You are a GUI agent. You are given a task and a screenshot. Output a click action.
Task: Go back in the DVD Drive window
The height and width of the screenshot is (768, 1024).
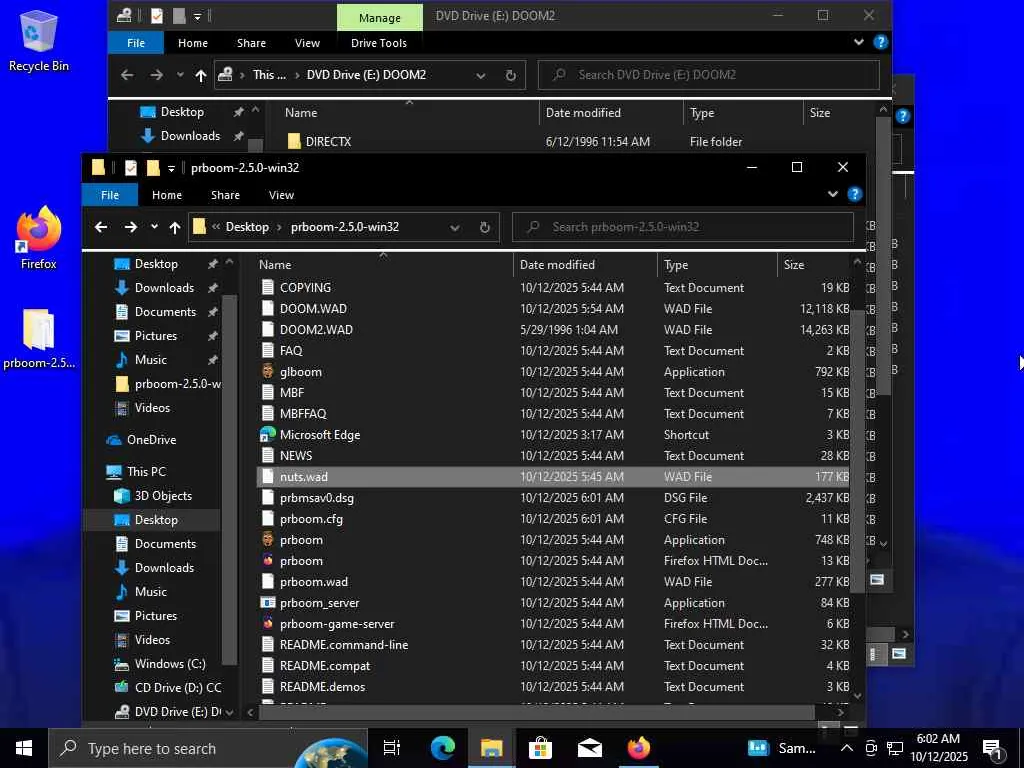[x=127, y=75]
